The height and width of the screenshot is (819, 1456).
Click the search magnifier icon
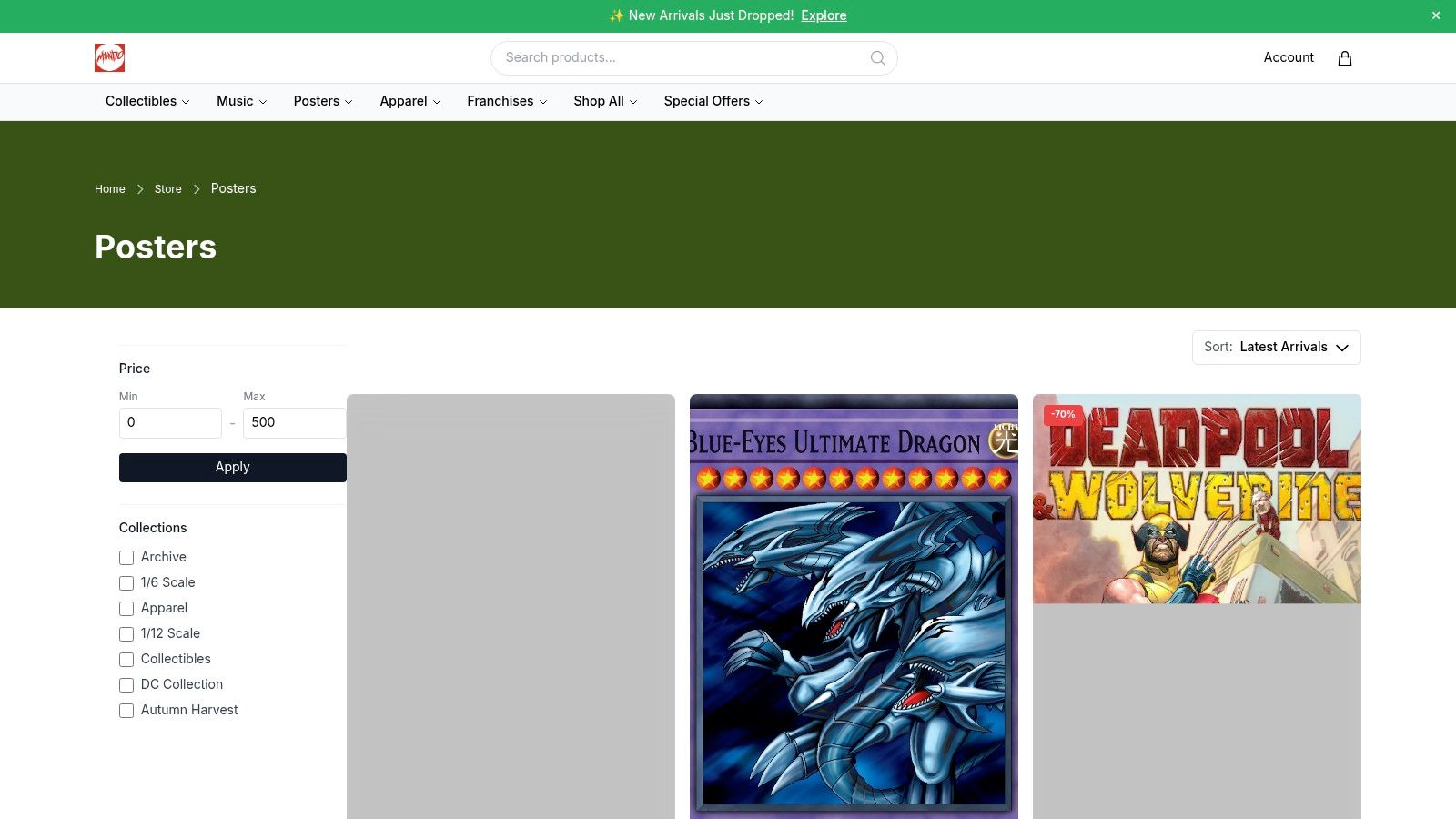pos(877,58)
